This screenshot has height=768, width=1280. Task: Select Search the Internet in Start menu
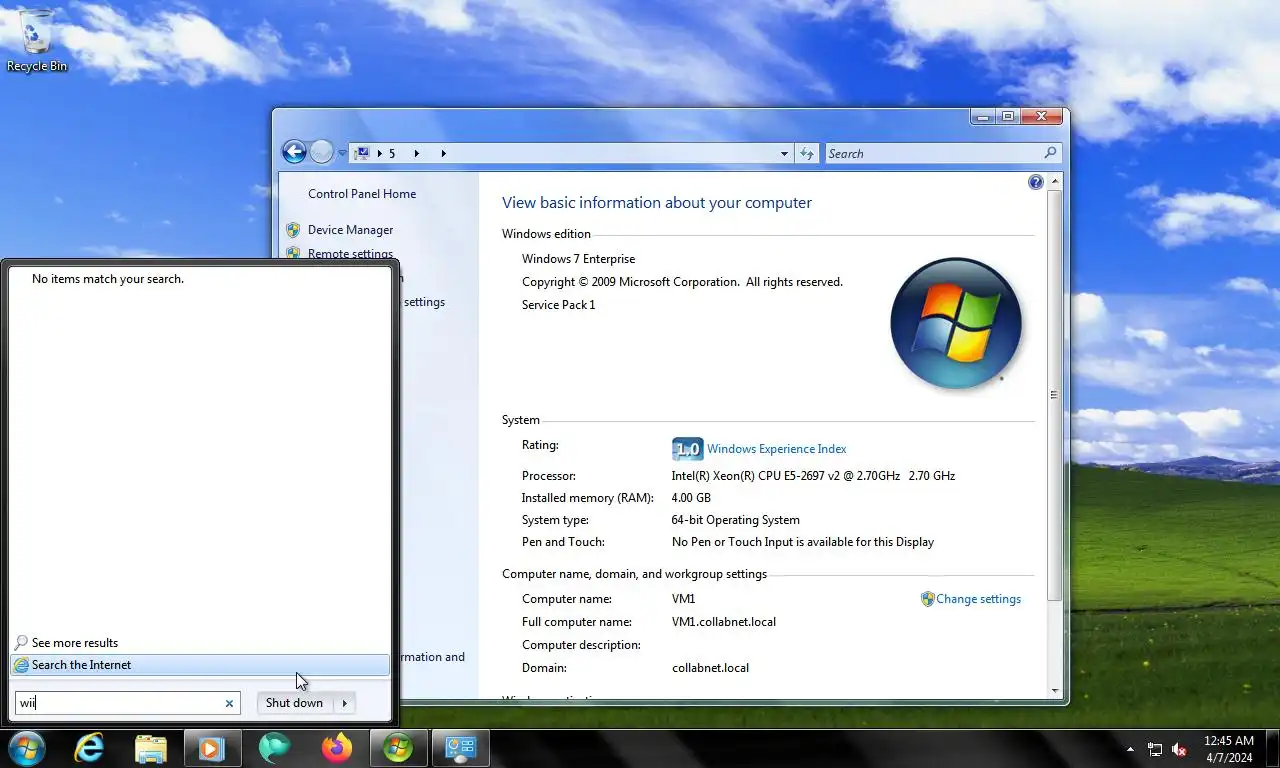(200, 665)
